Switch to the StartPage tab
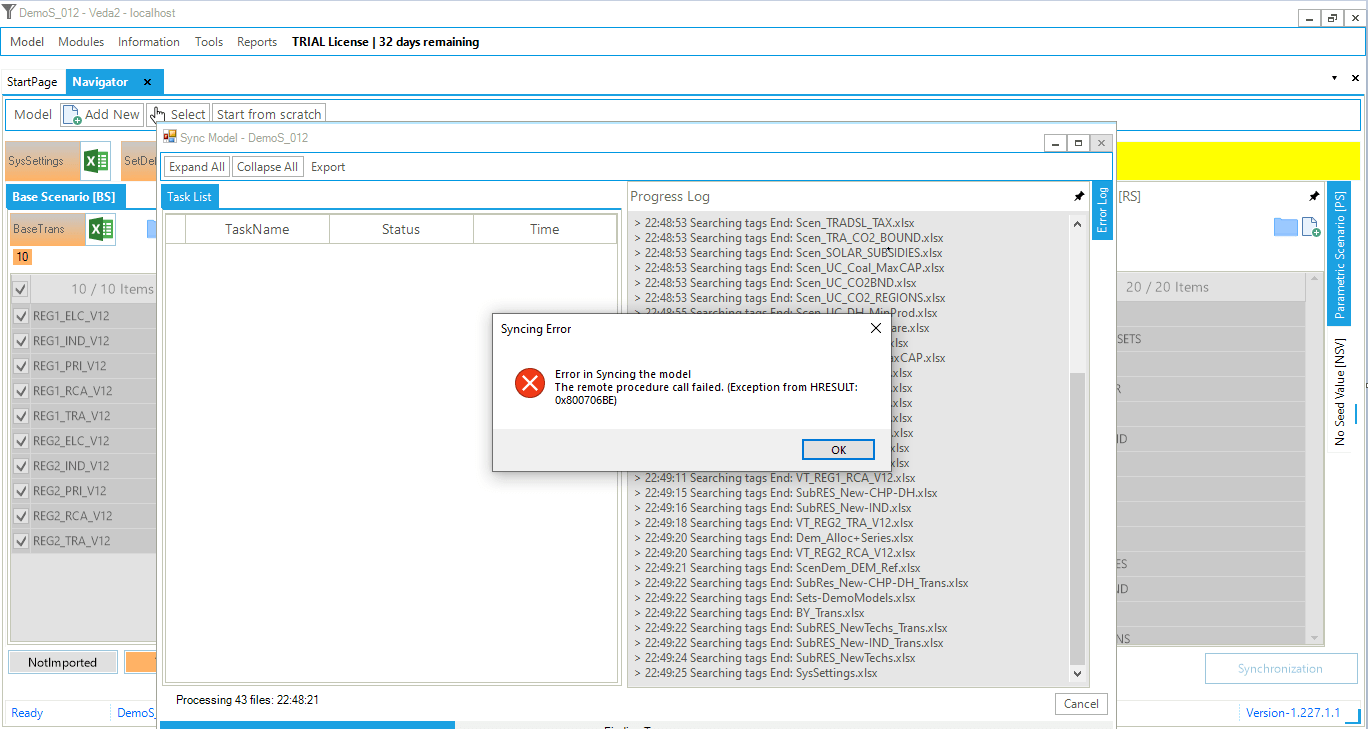Screen dimensions: 1368x729 (x=32, y=81)
